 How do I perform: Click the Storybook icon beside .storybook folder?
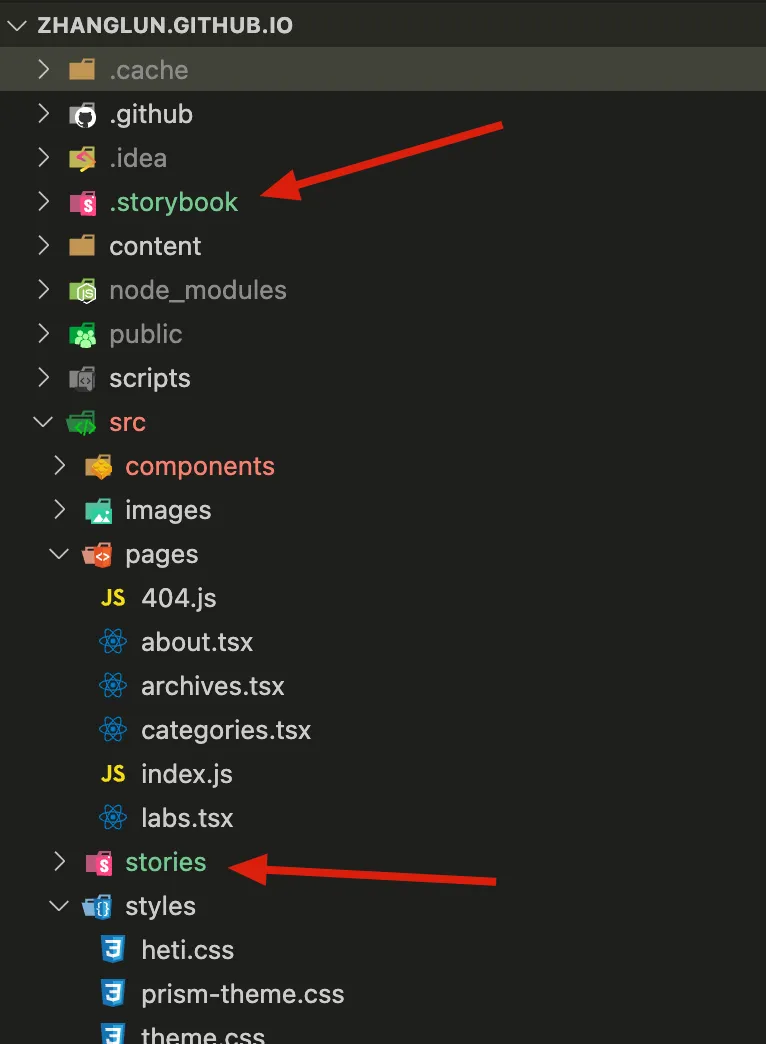click(x=82, y=203)
